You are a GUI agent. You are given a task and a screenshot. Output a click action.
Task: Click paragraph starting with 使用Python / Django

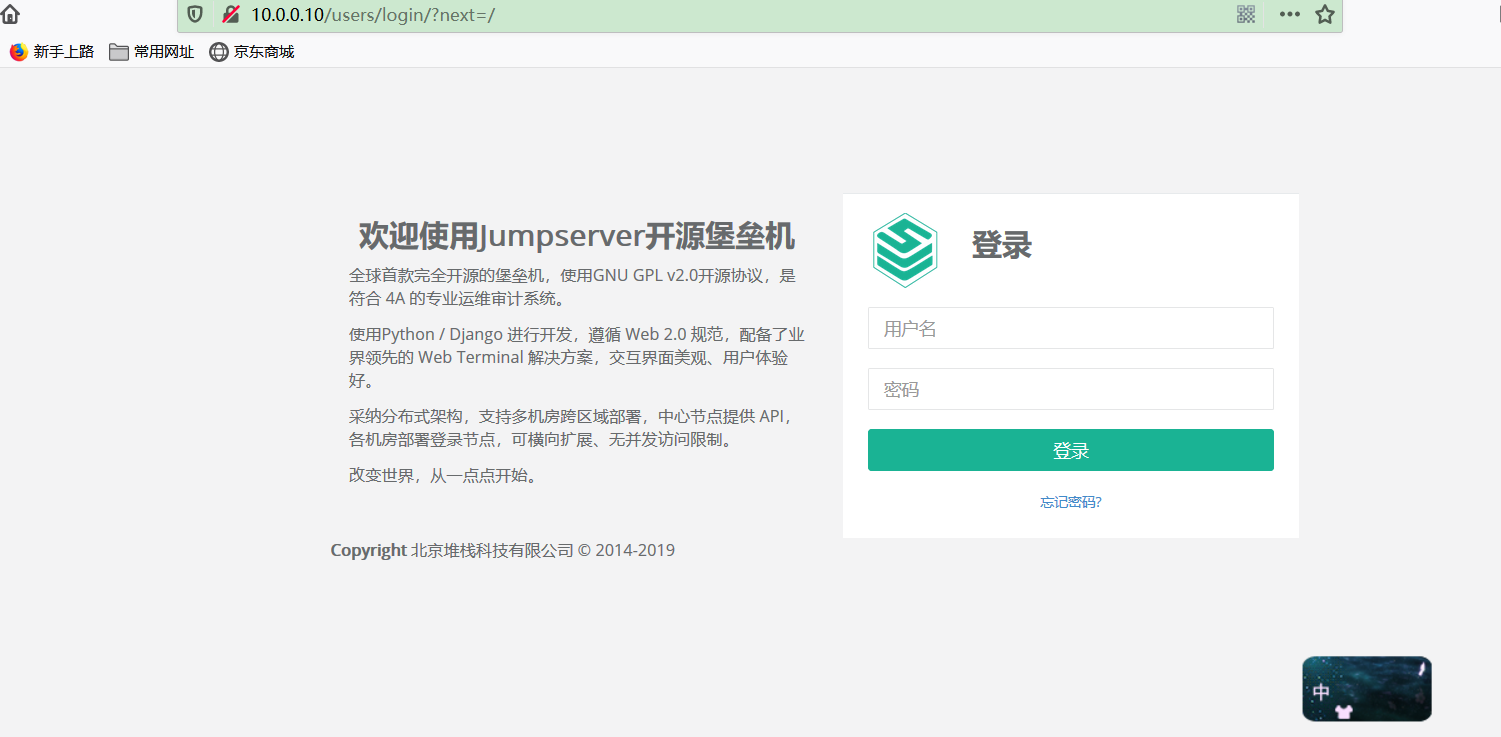coord(577,357)
